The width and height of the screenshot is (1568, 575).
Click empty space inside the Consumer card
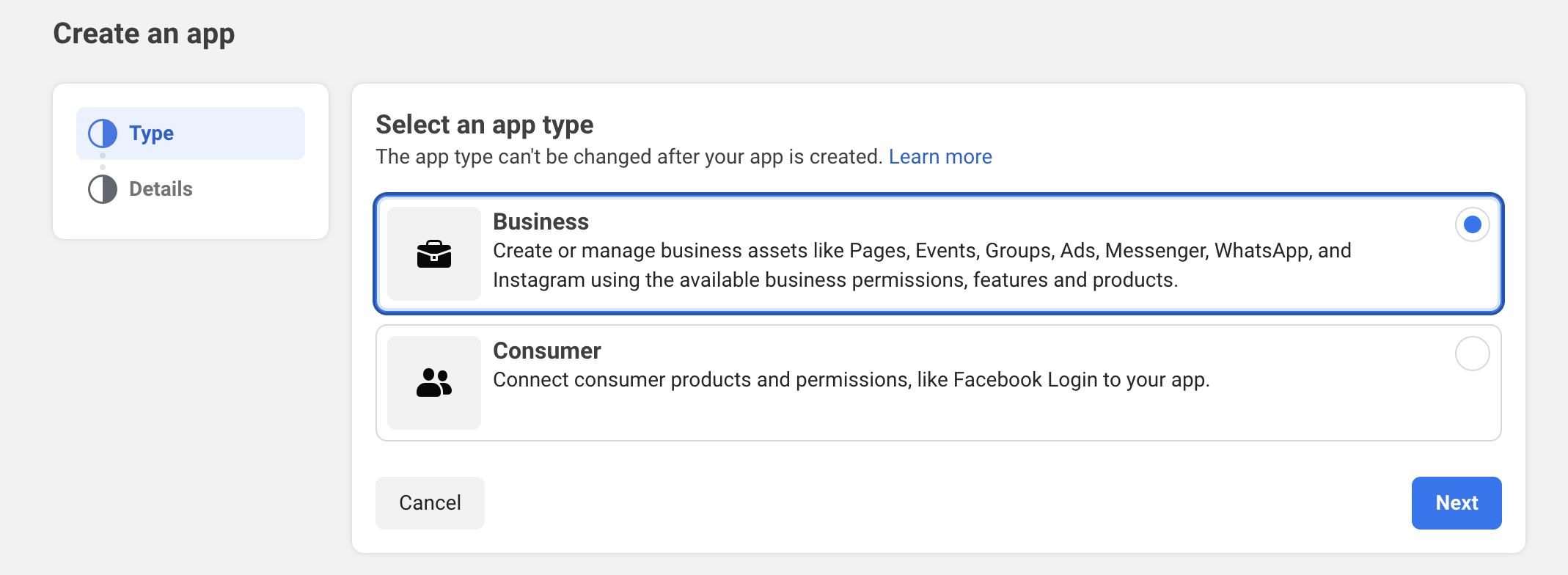click(880, 417)
